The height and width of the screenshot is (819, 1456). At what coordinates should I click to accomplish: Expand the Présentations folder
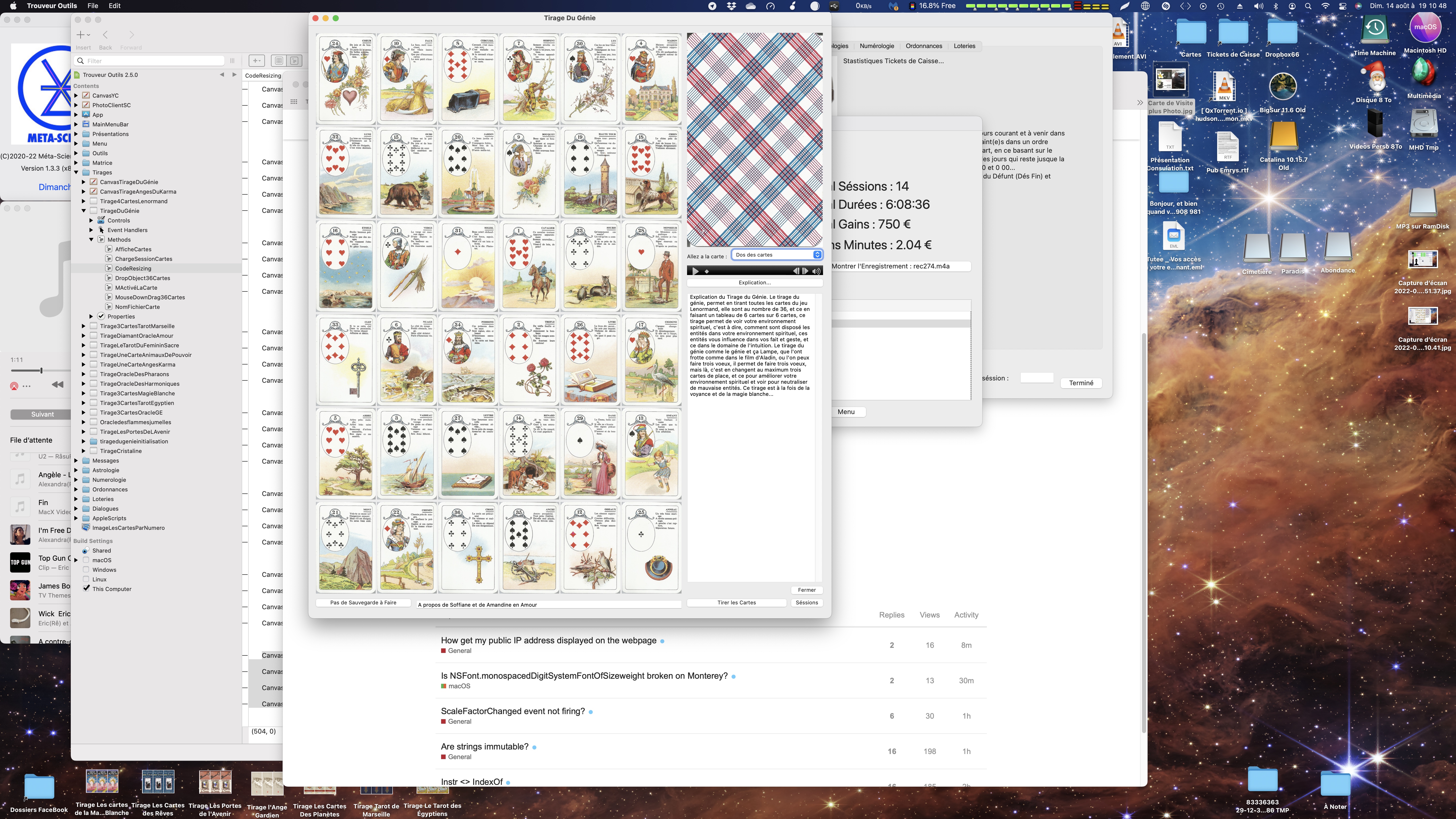pos(76,134)
